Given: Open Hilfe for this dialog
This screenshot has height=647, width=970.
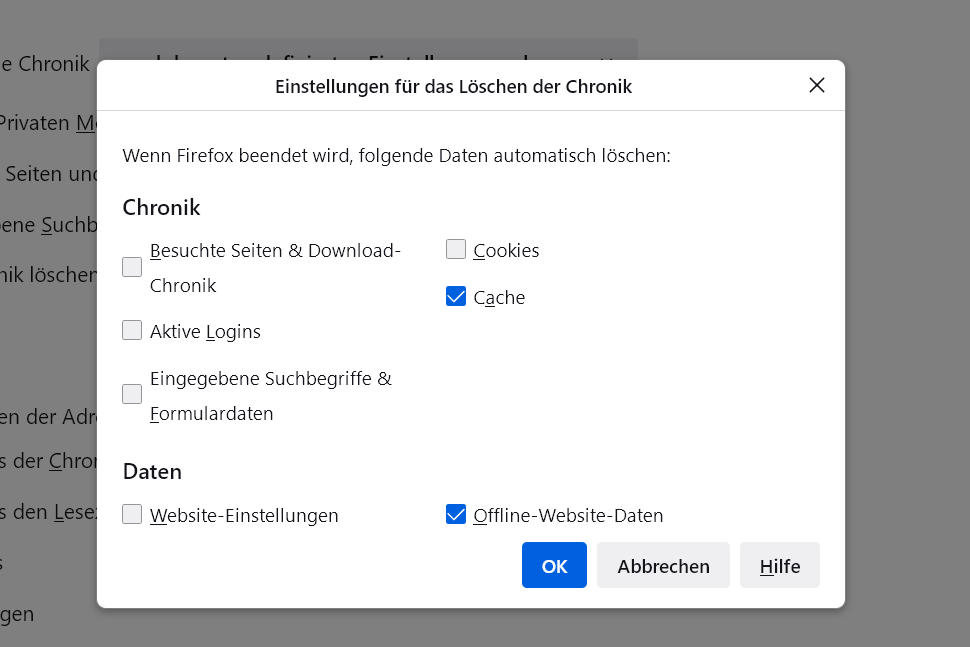Looking at the screenshot, I should (x=780, y=566).
